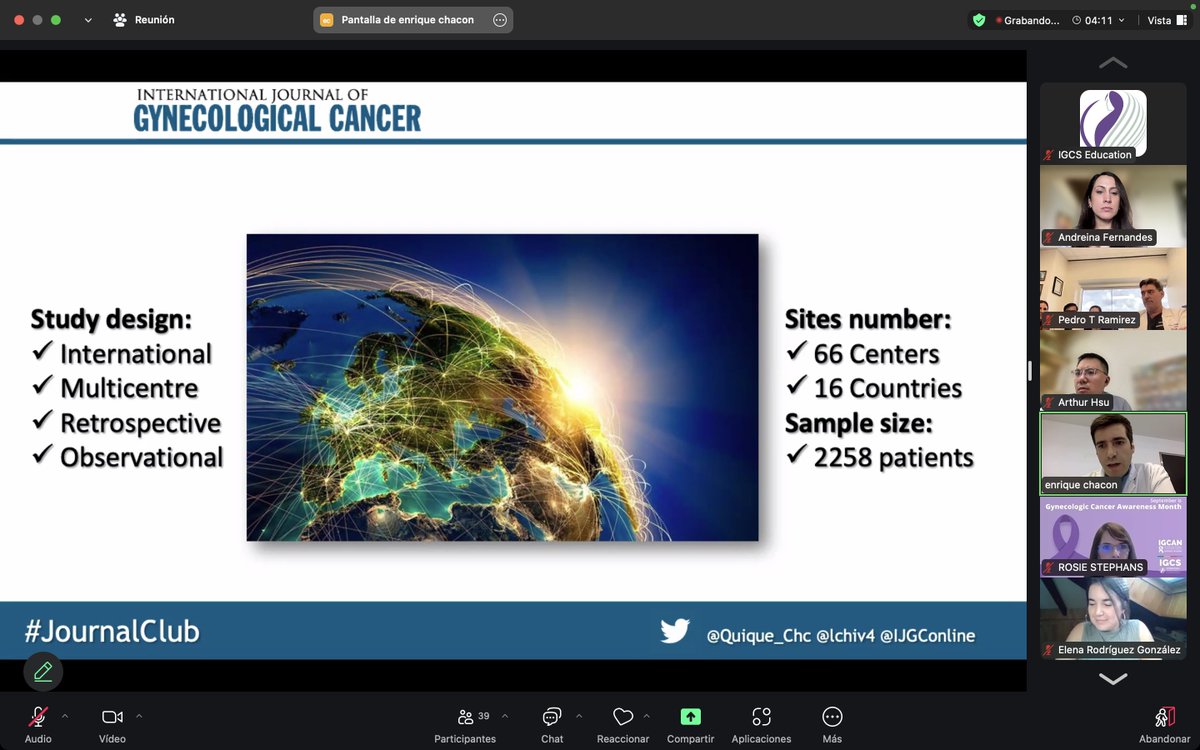Show previous participants with up arrow
Viewport: 1200px width, 750px height.
[1113, 63]
